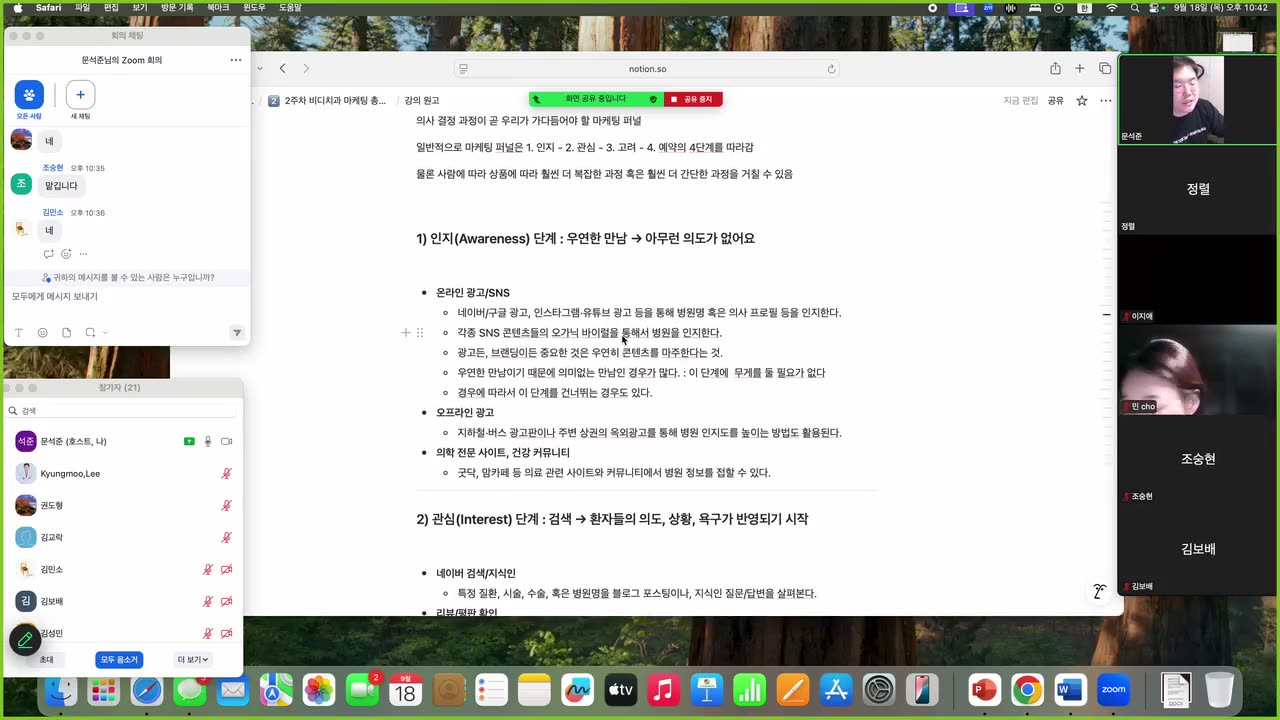
Task: Open the 방문 기록 menu
Action: coord(177,8)
